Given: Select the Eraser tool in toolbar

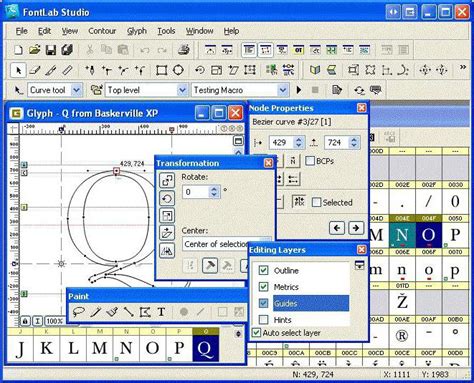Looking at the screenshot, I should (x=35, y=70).
